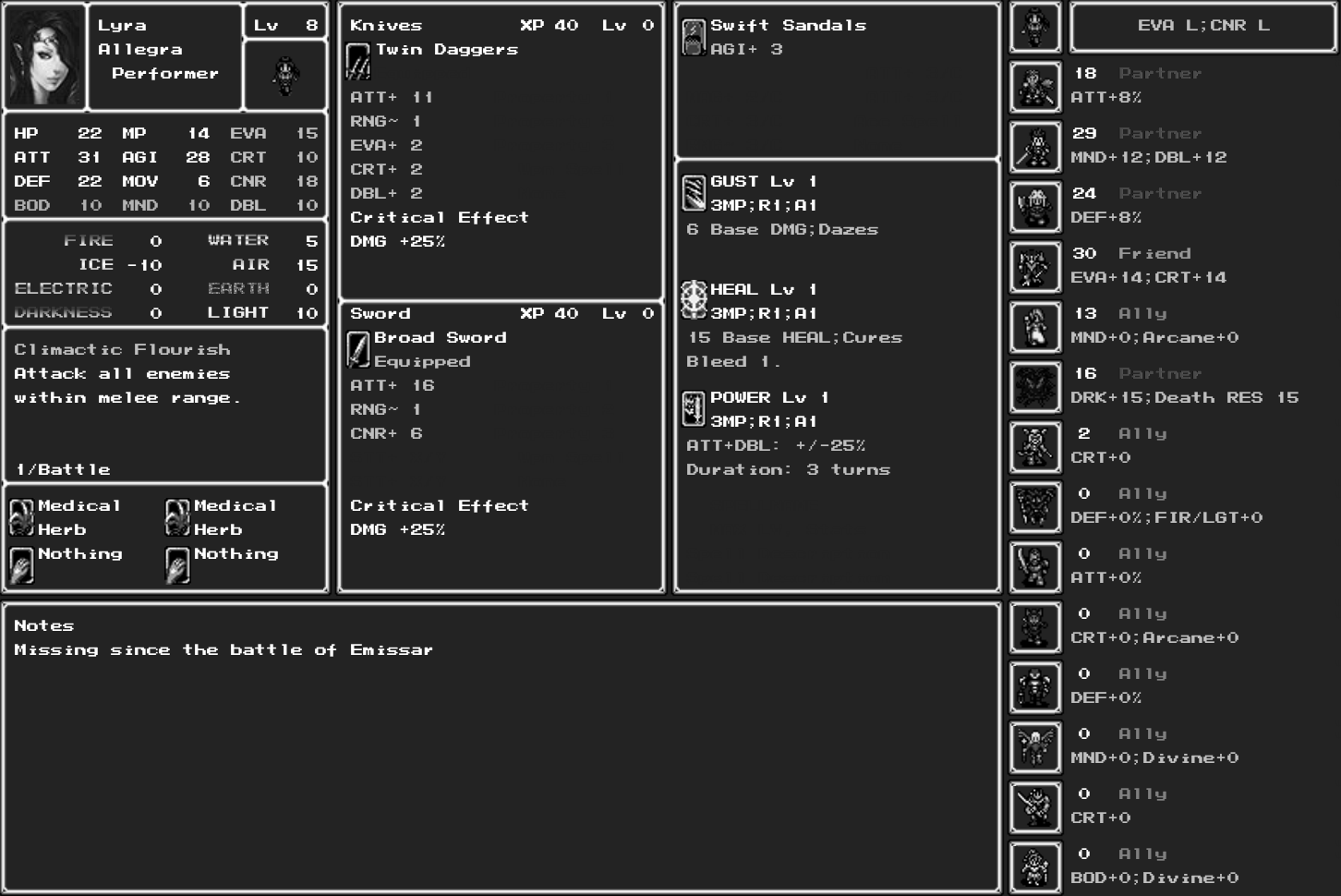Click Lyra Allegra's character portrait
This screenshot has height=896, width=1341.
click(45, 56)
